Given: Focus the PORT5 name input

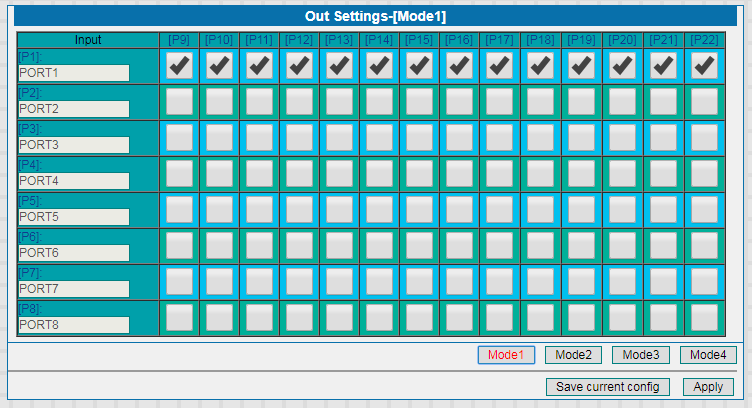Looking at the screenshot, I should (x=74, y=217).
